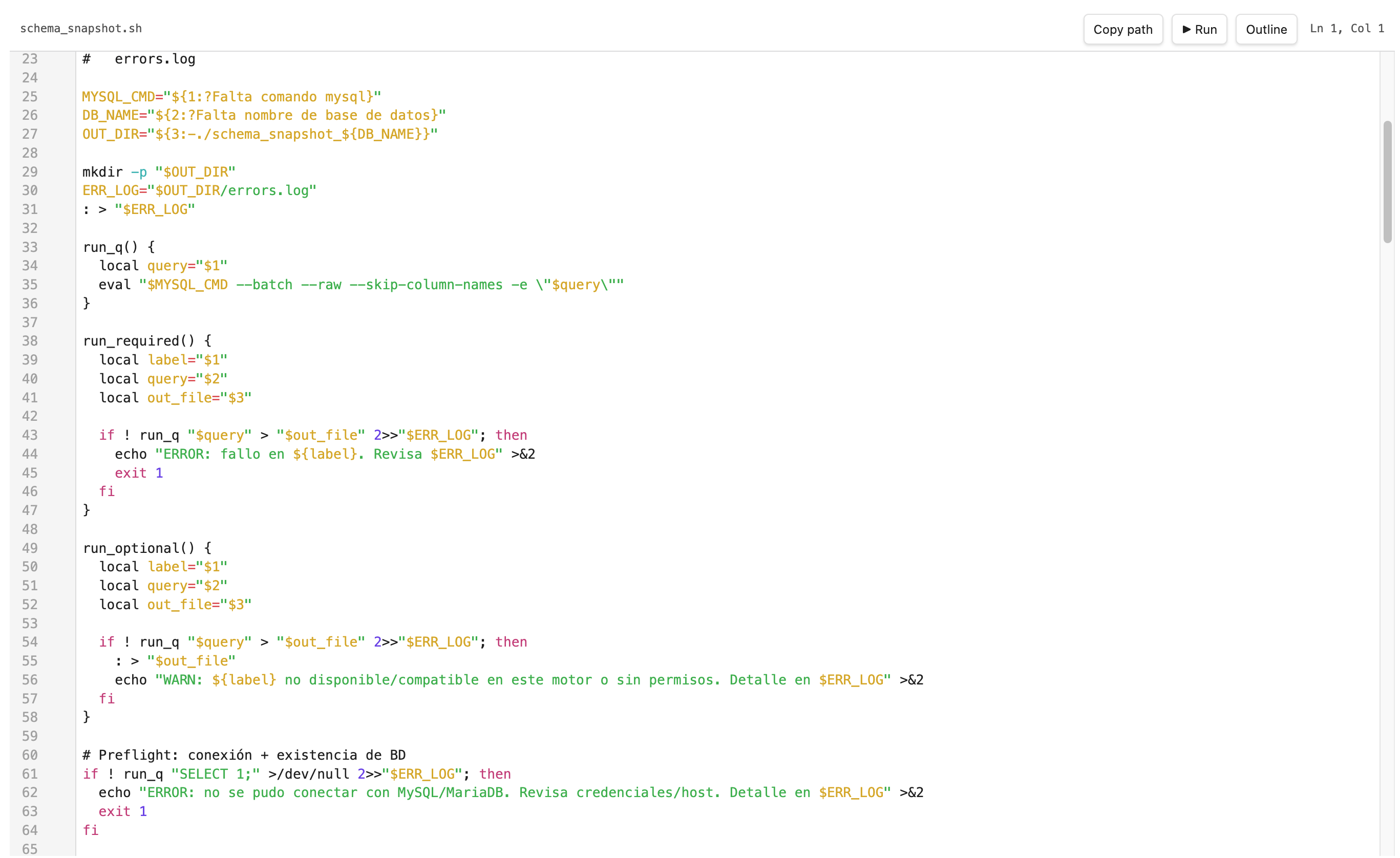Click the 'ERROR: no se pudo conectar' line
1400x858 pixels.
[512, 792]
